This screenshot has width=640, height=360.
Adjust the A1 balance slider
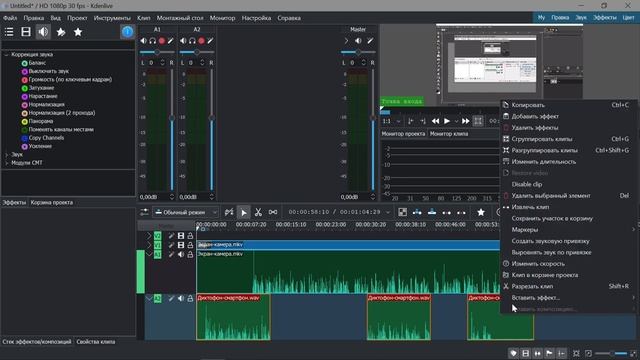tap(157, 52)
